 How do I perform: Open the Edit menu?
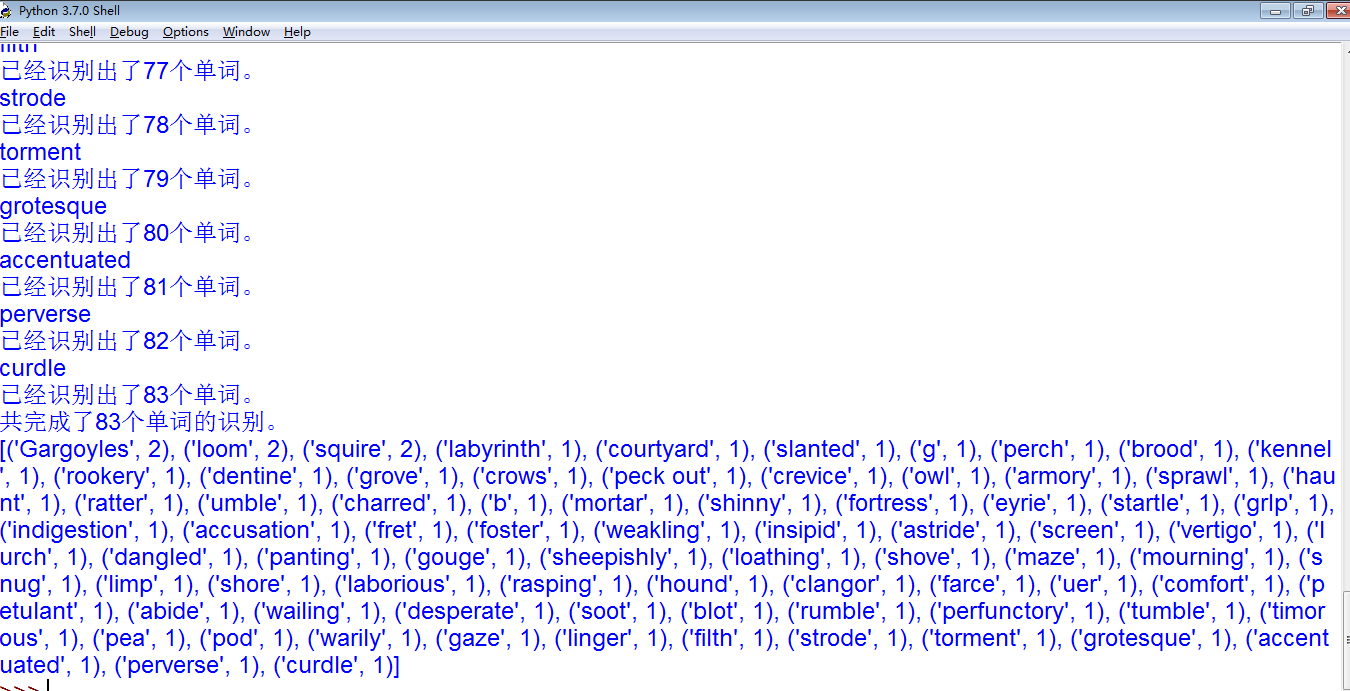click(x=43, y=32)
